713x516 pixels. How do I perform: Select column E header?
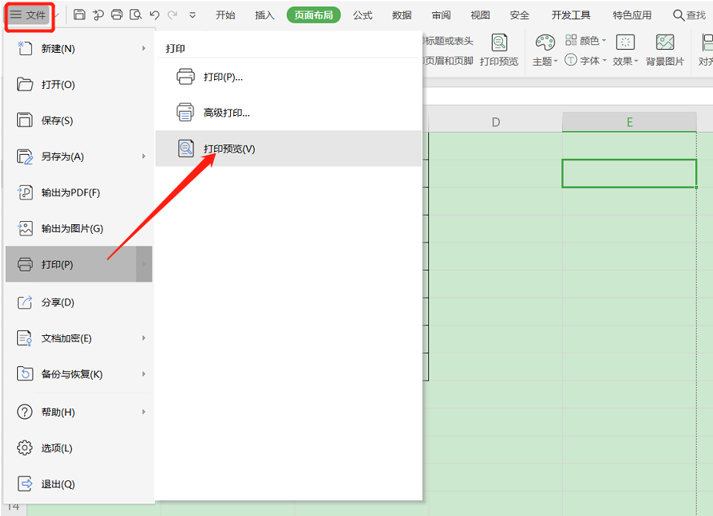pos(629,122)
